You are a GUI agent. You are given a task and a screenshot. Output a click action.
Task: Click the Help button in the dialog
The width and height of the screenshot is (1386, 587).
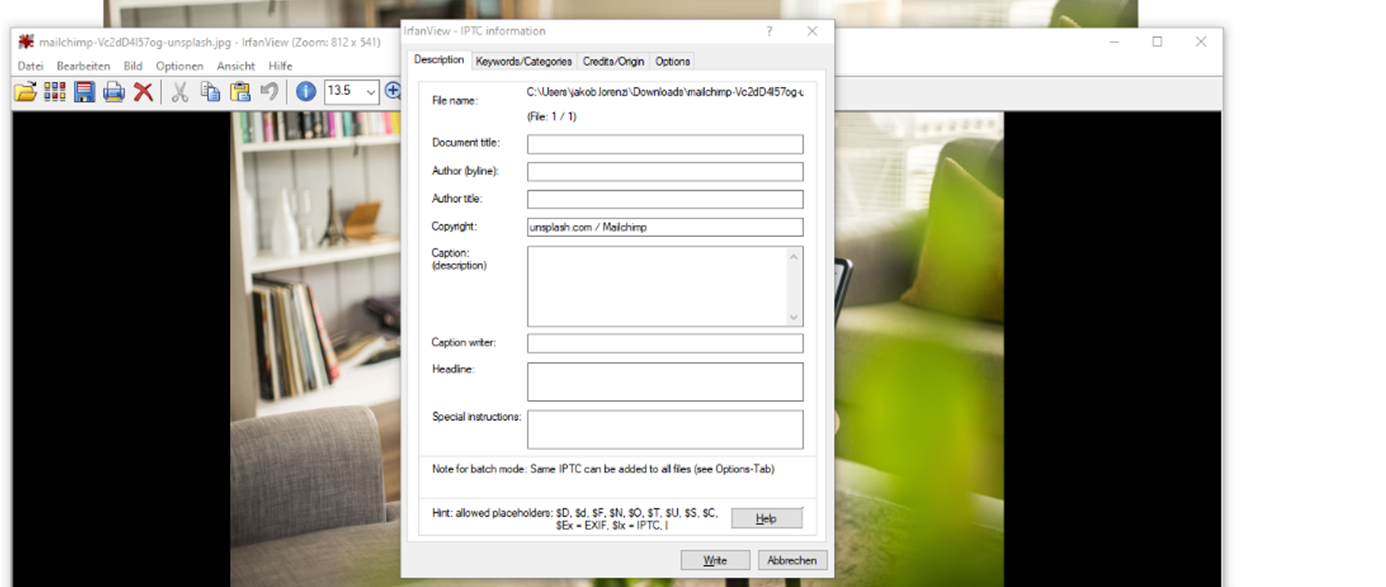click(766, 518)
